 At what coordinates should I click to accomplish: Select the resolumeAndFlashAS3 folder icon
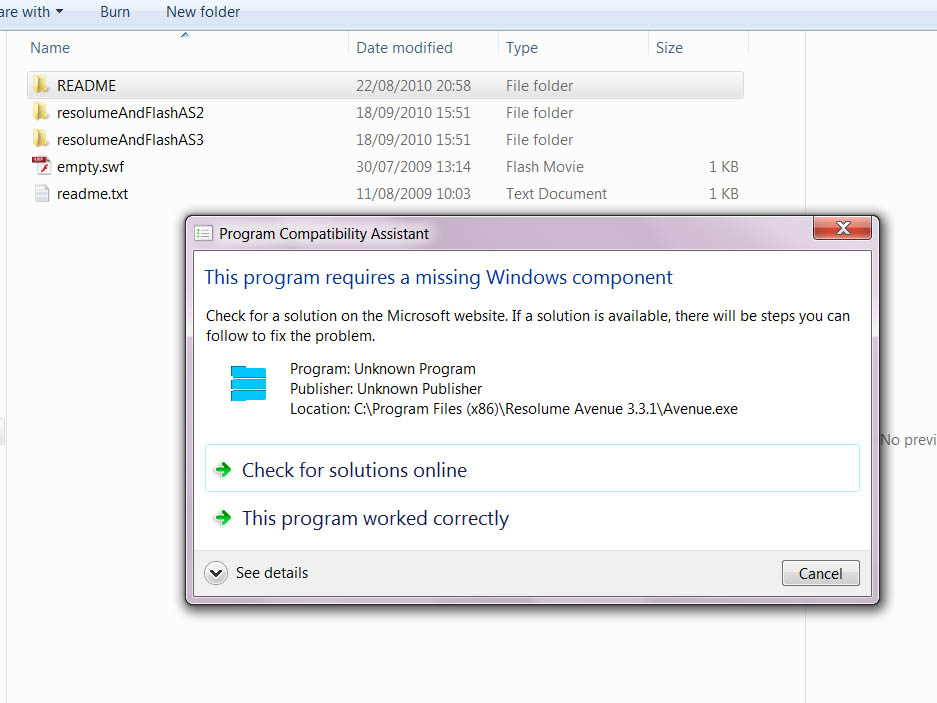pyautogui.click(x=41, y=139)
